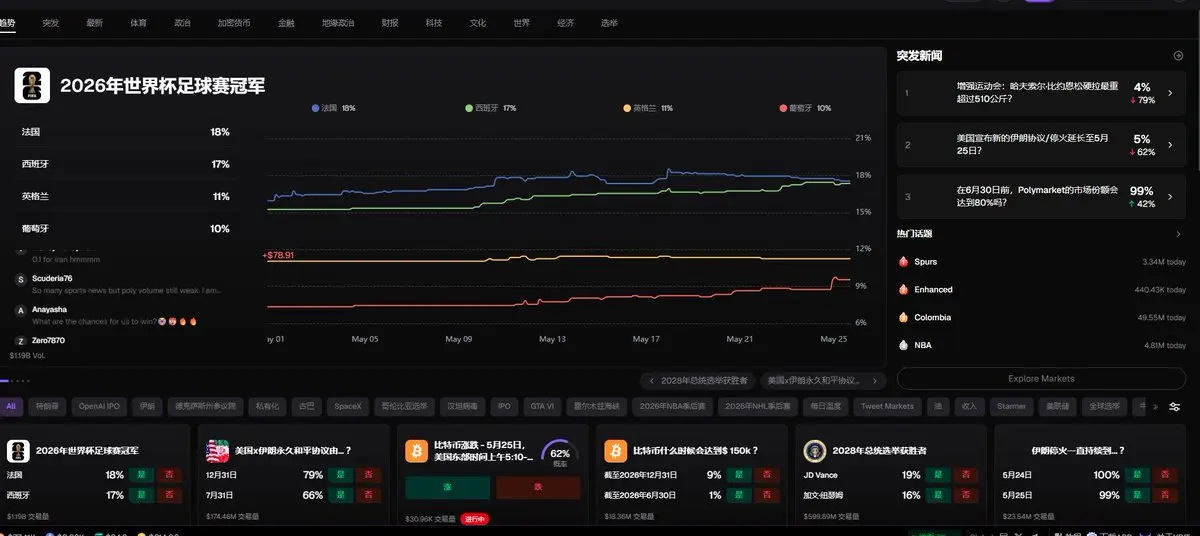Image resolution: width=1200 pixels, height=536 pixels.
Task: Select the Starmer filter chip
Action: click(x=1011, y=407)
